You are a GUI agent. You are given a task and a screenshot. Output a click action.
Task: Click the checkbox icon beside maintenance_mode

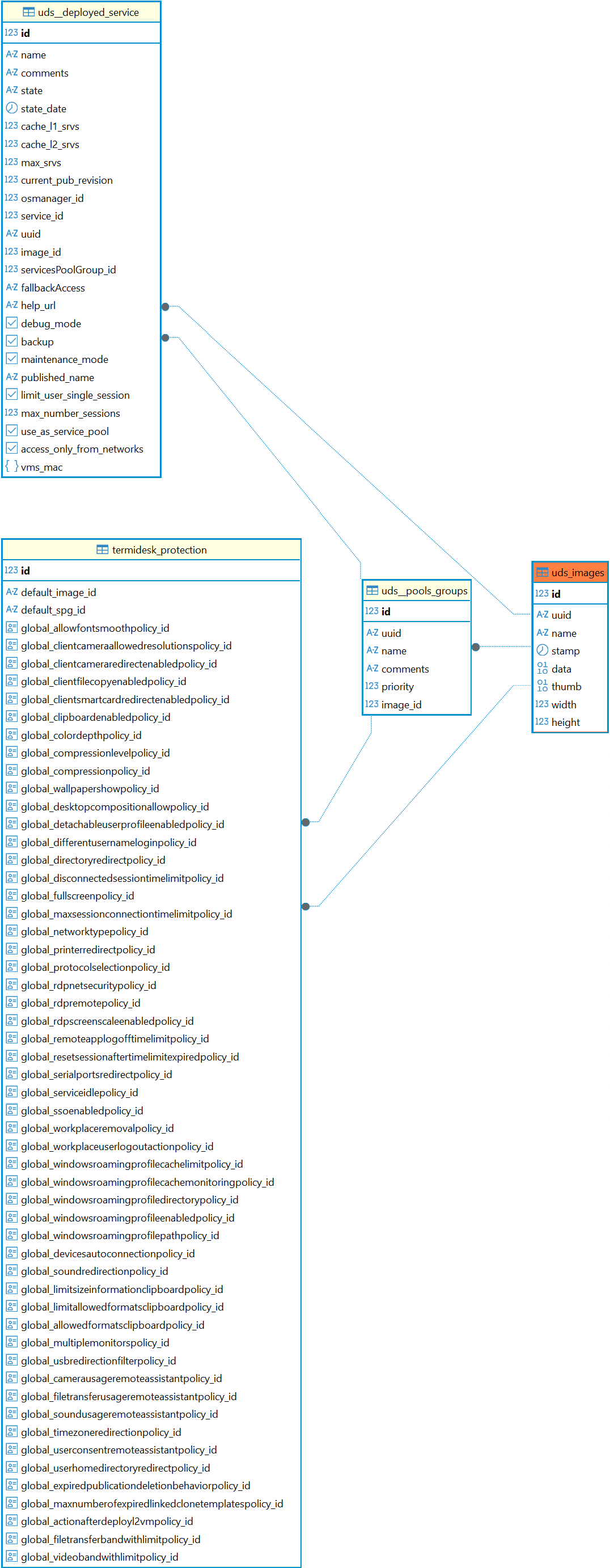pyautogui.click(x=11, y=359)
